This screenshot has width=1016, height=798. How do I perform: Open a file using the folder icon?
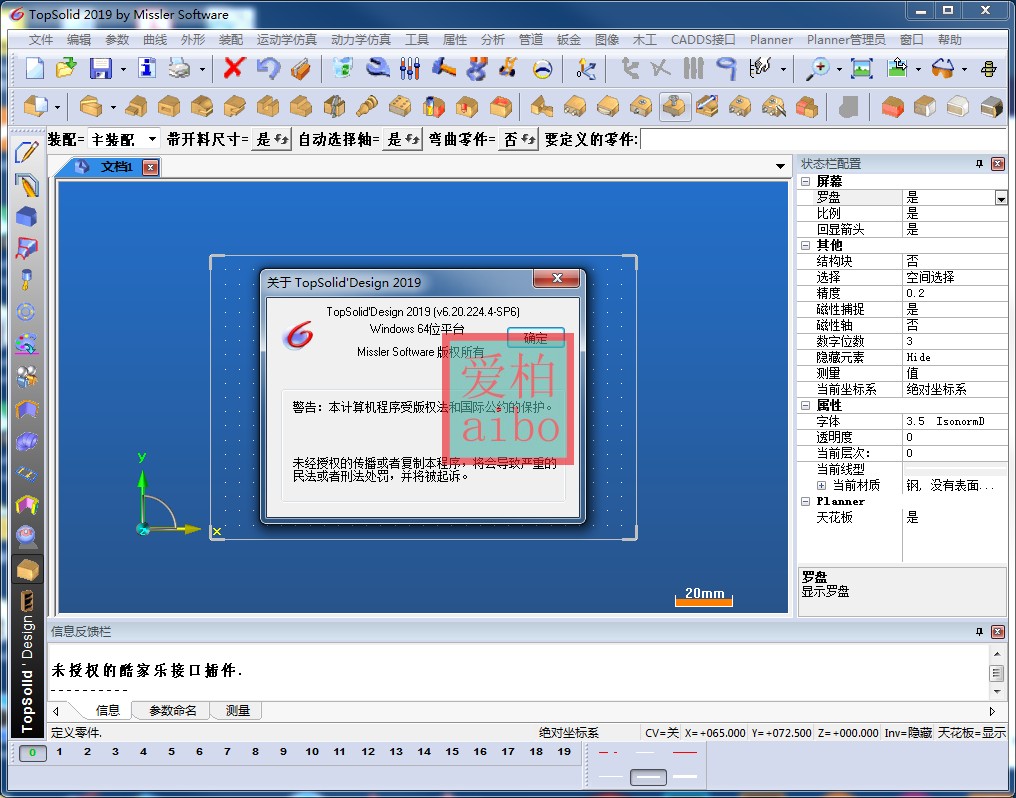click(66, 68)
